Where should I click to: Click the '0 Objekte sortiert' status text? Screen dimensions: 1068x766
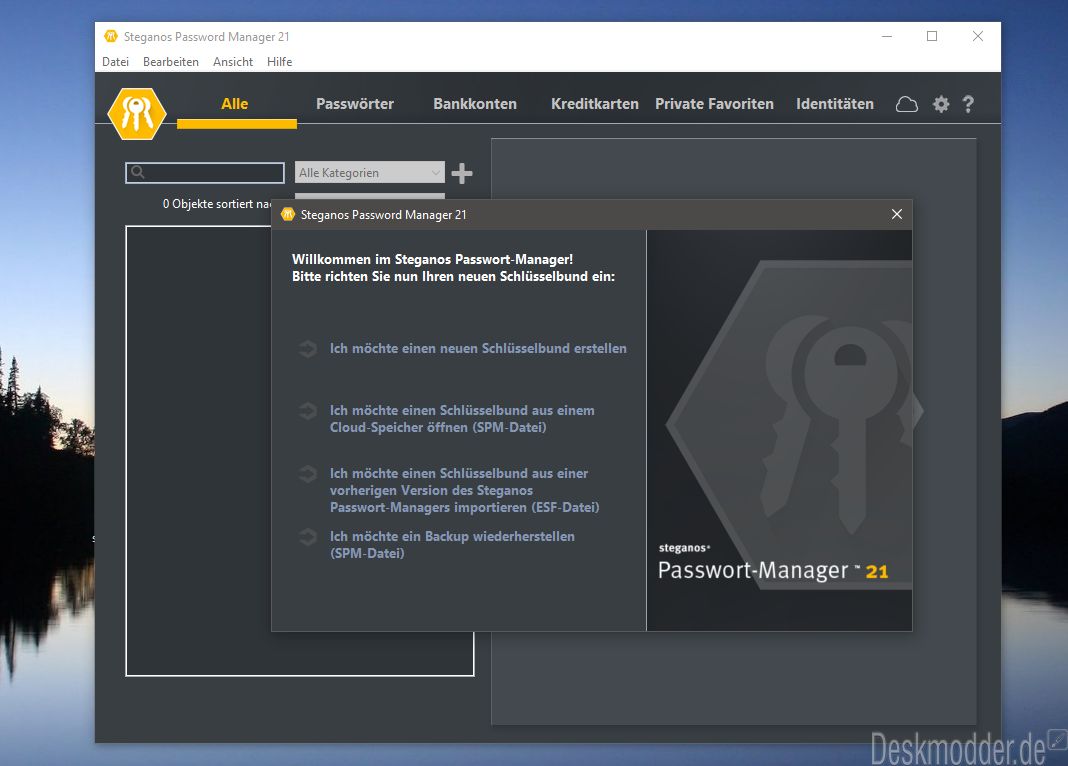point(217,204)
